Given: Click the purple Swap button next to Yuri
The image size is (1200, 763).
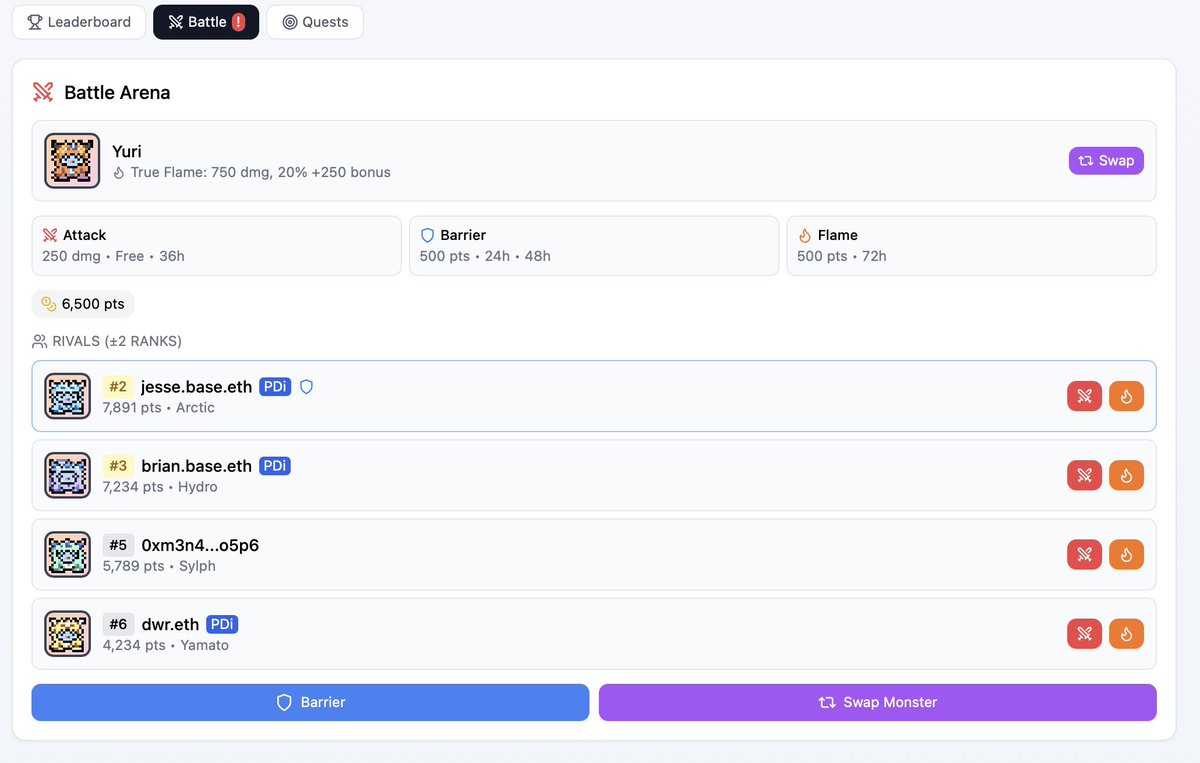Looking at the screenshot, I should [x=1106, y=160].
